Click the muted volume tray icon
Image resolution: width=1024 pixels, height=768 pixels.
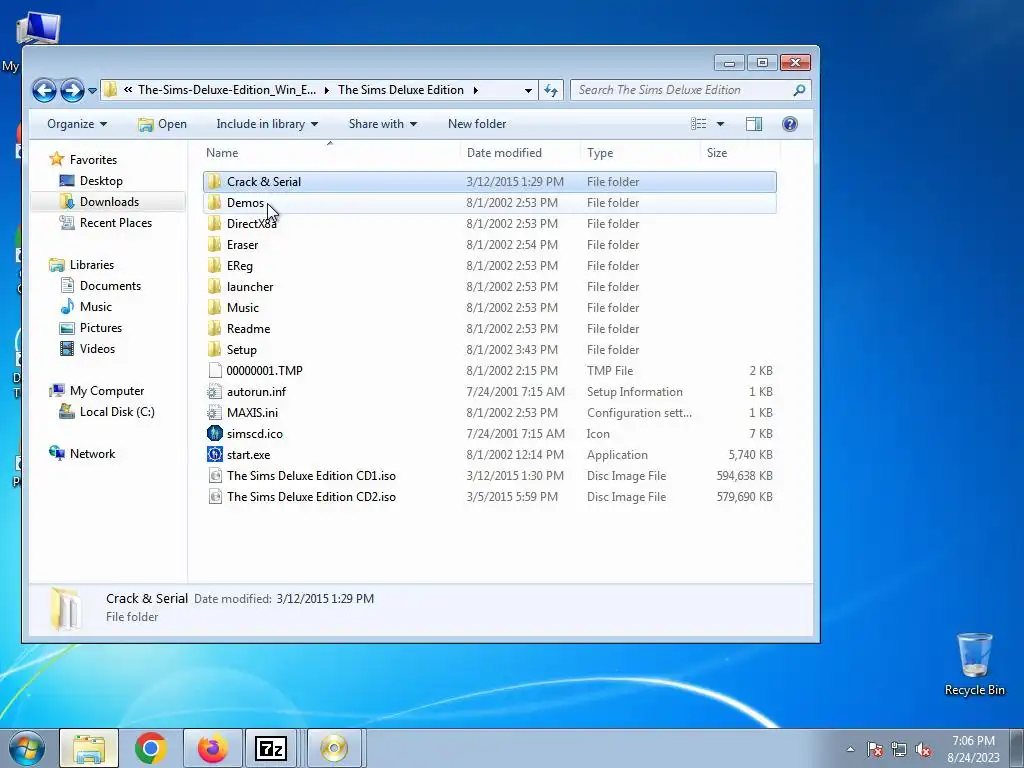coord(923,749)
